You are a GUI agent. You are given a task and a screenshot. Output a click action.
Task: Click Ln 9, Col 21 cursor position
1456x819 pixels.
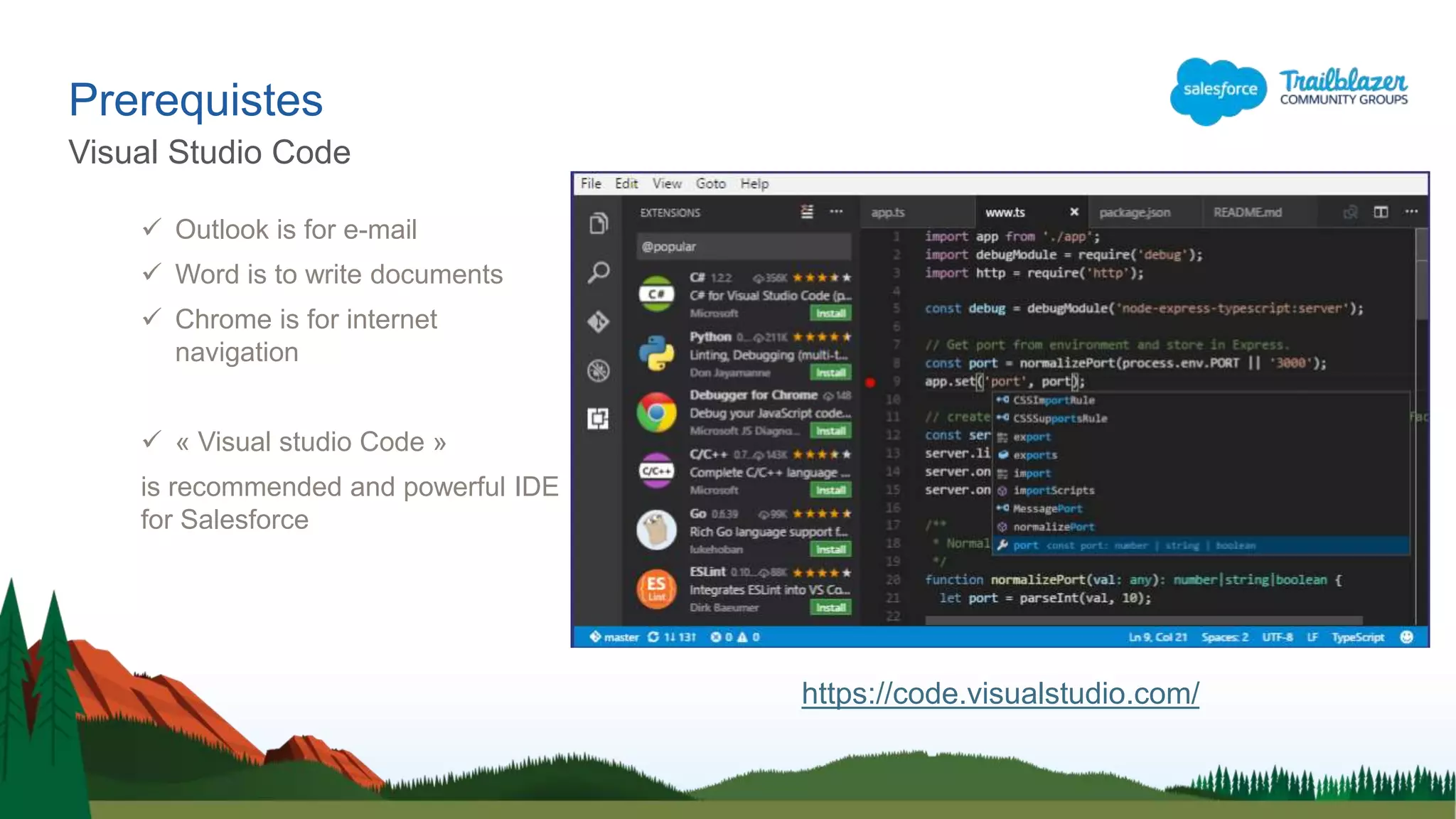tap(1157, 637)
